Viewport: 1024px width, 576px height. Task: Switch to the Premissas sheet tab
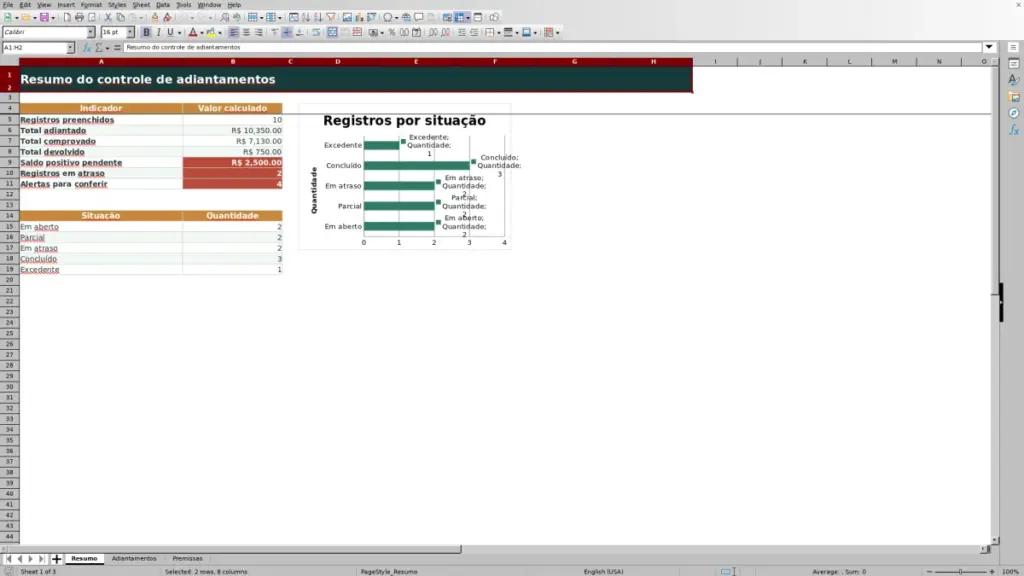point(187,559)
